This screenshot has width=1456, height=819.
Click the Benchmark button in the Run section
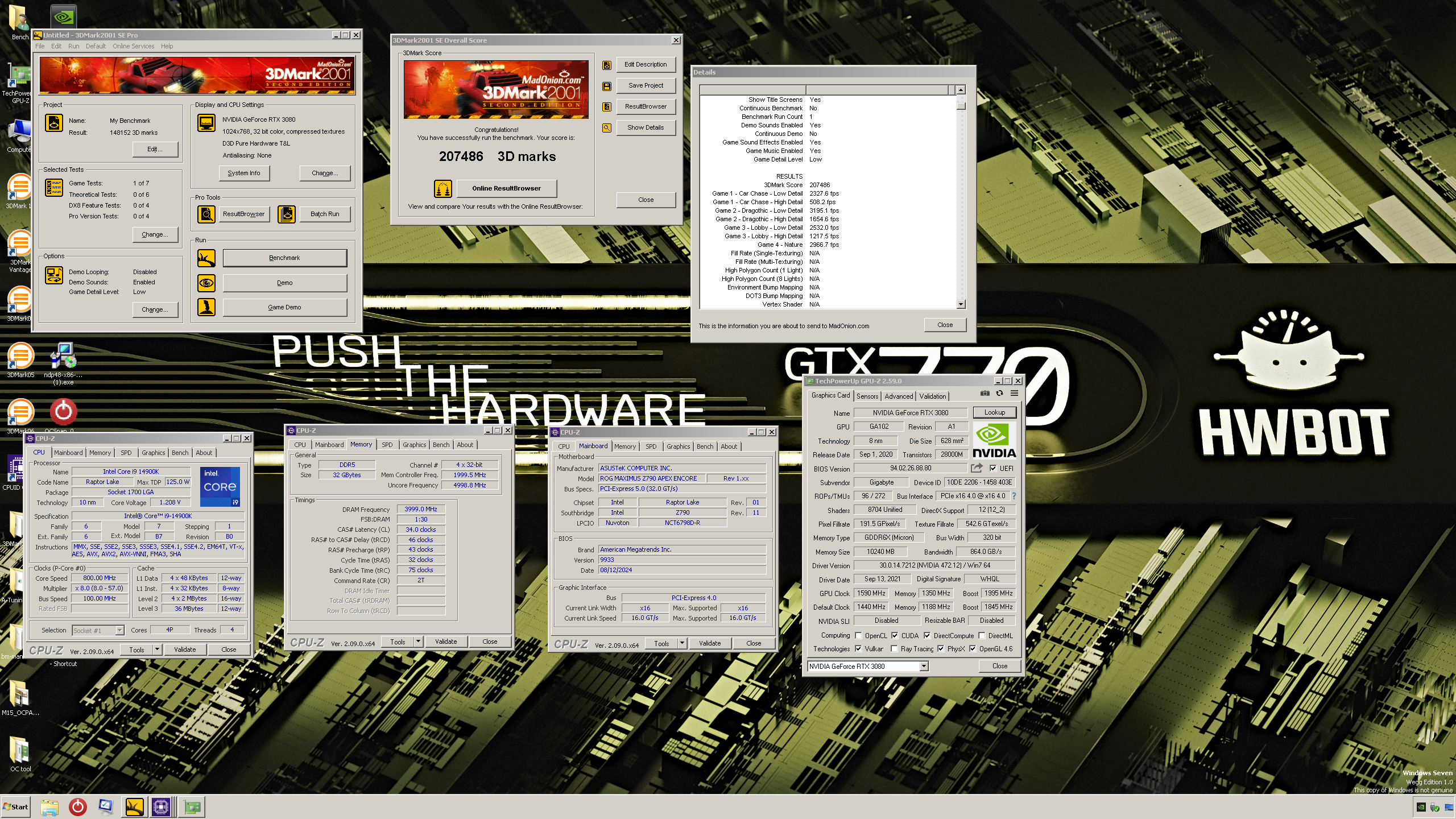coord(284,258)
